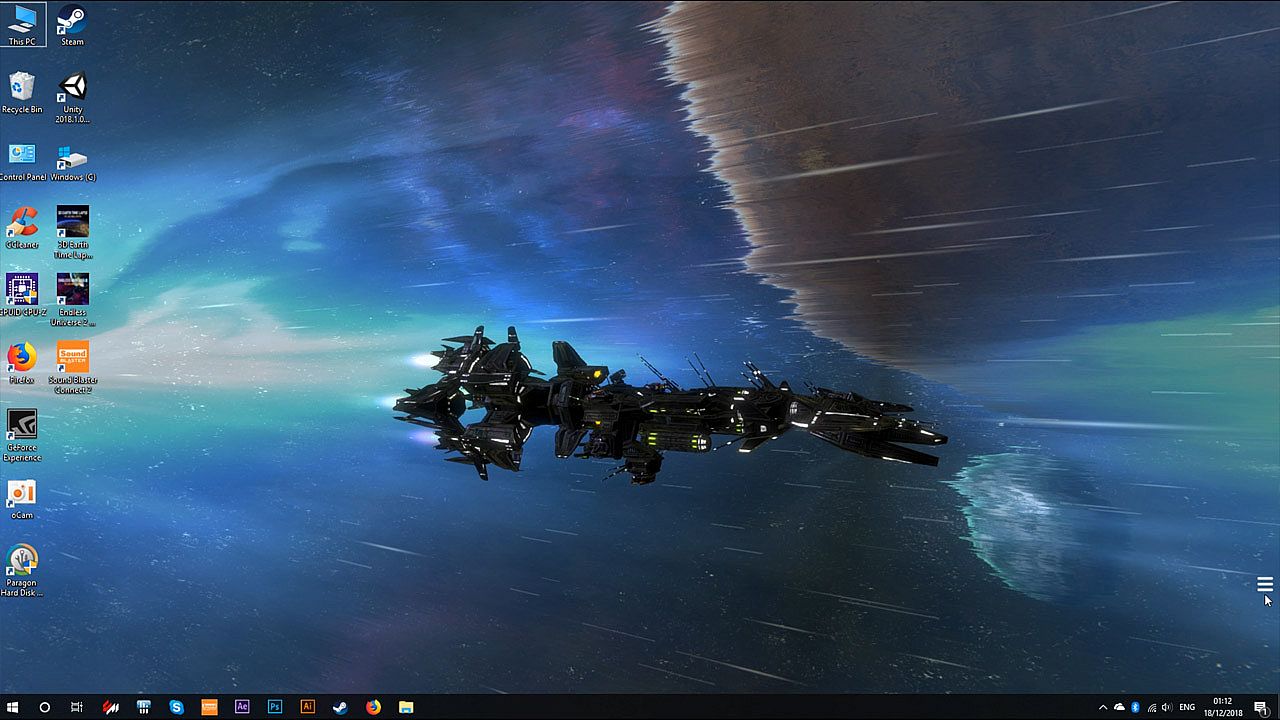Select the Control Panel desktop icon
This screenshot has height=720, width=1280.
[22, 162]
